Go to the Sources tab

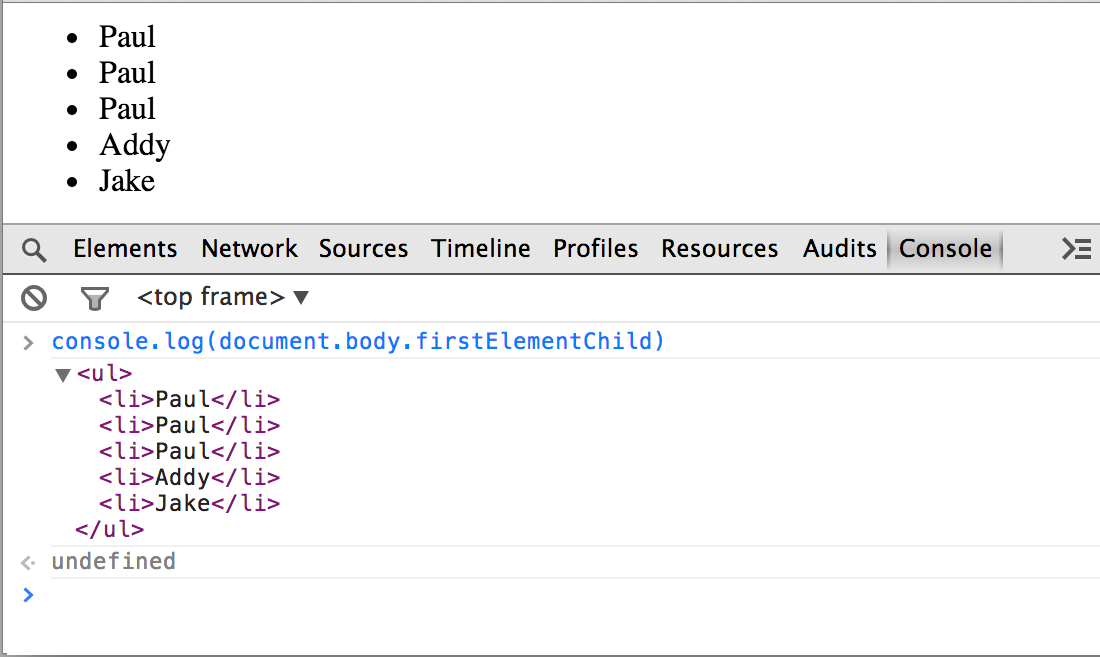coord(363,249)
